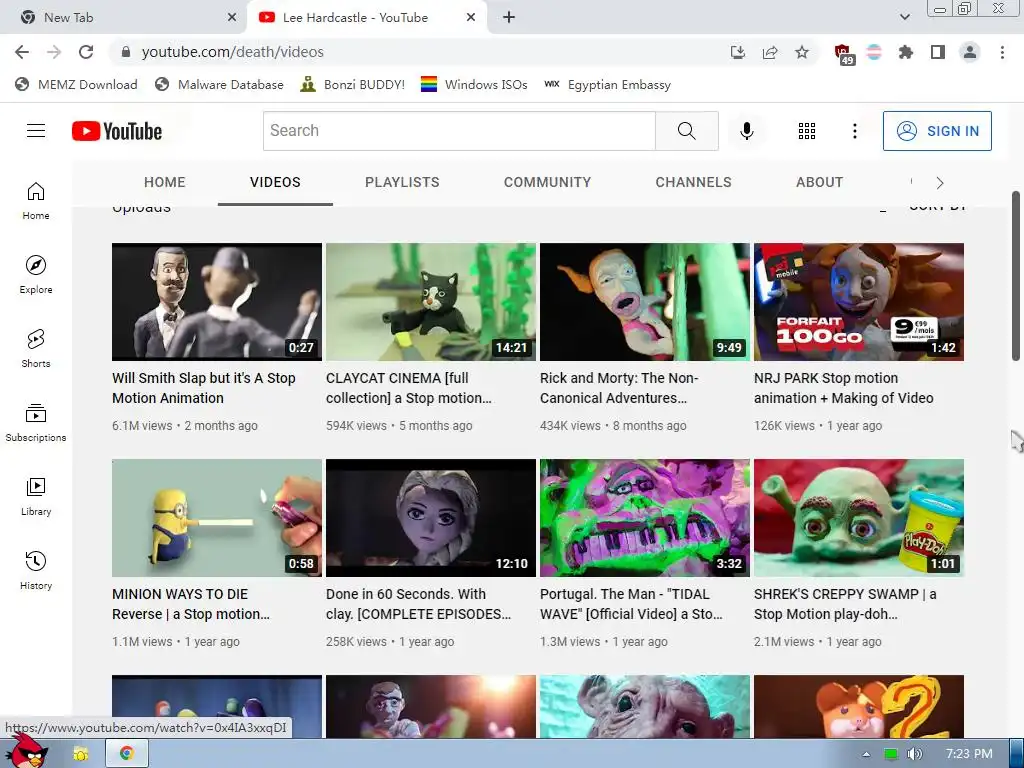Go back with browser back arrow

(22, 52)
